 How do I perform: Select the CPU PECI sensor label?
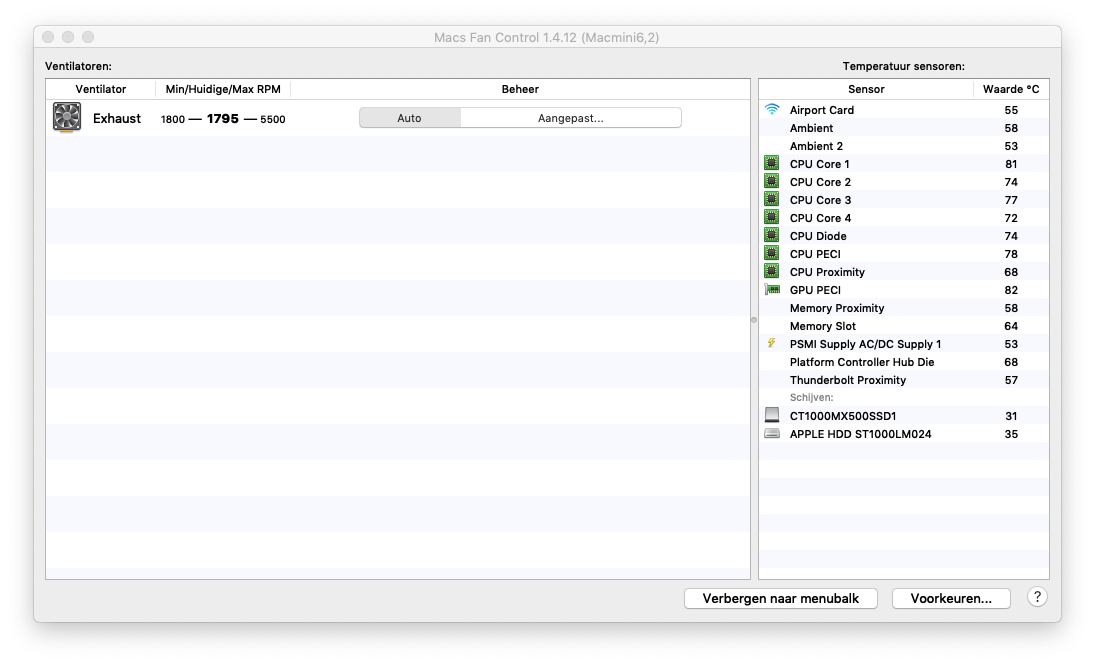tap(815, 254)
